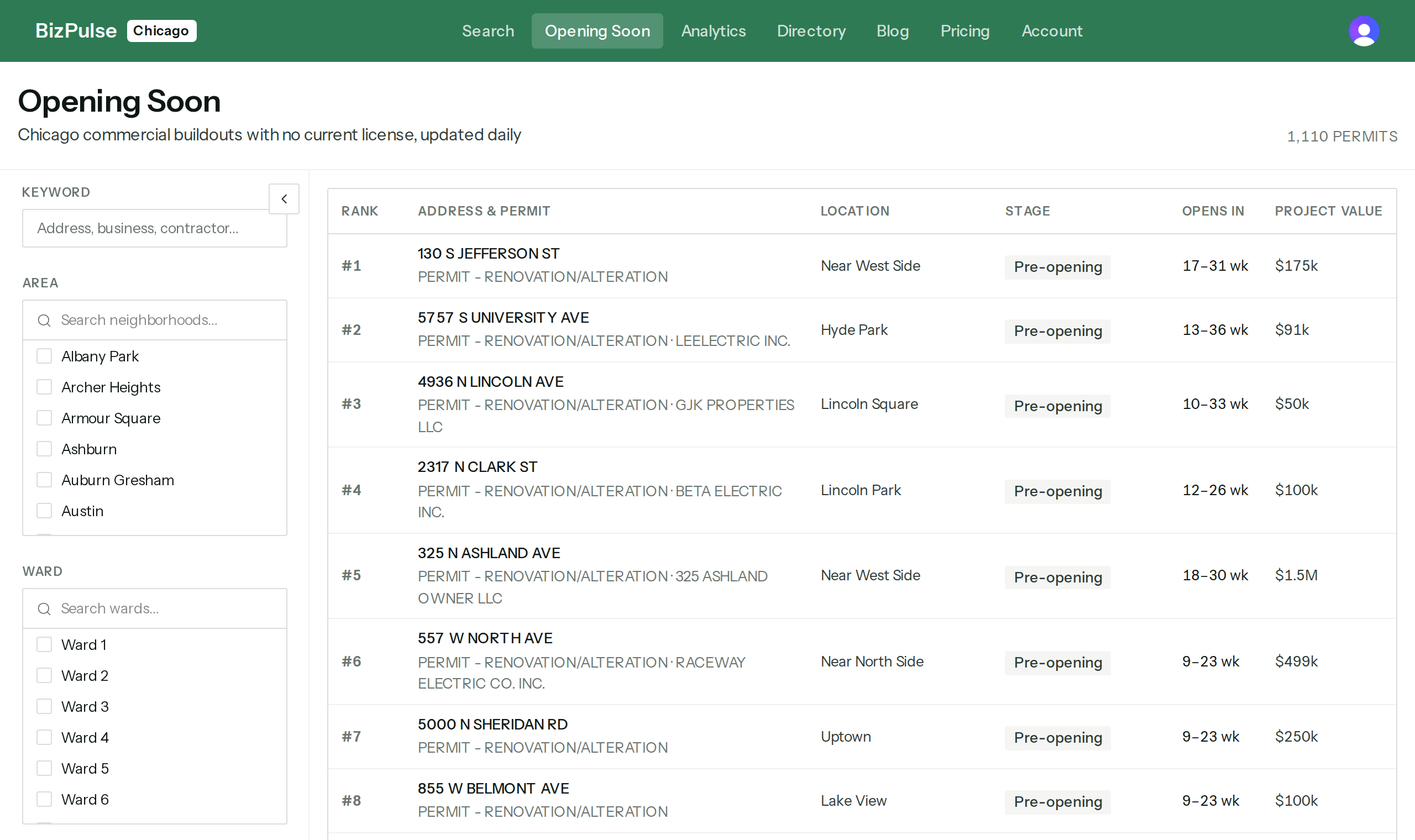Check the Albany Park checkbox
The image size is (1415, 840).
coord(44,356)
